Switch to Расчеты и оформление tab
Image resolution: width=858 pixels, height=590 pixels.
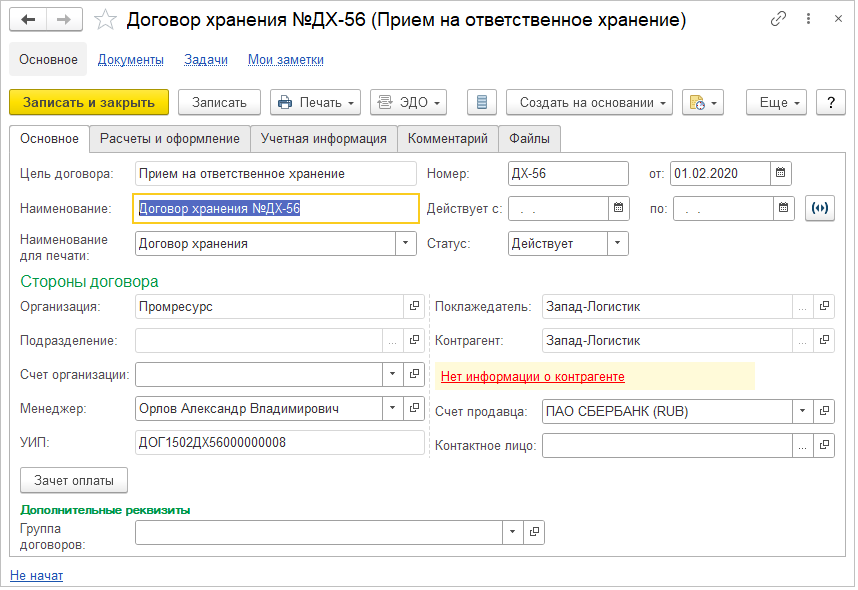point(169,138)
